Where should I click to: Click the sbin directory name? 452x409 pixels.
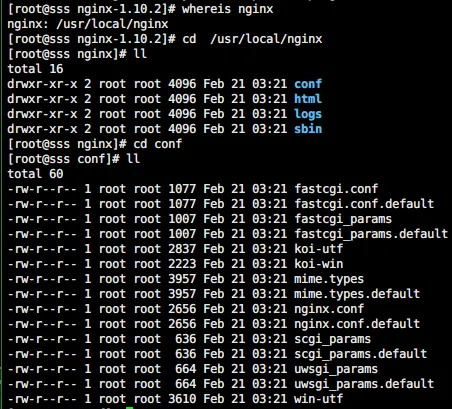(308, 129)
